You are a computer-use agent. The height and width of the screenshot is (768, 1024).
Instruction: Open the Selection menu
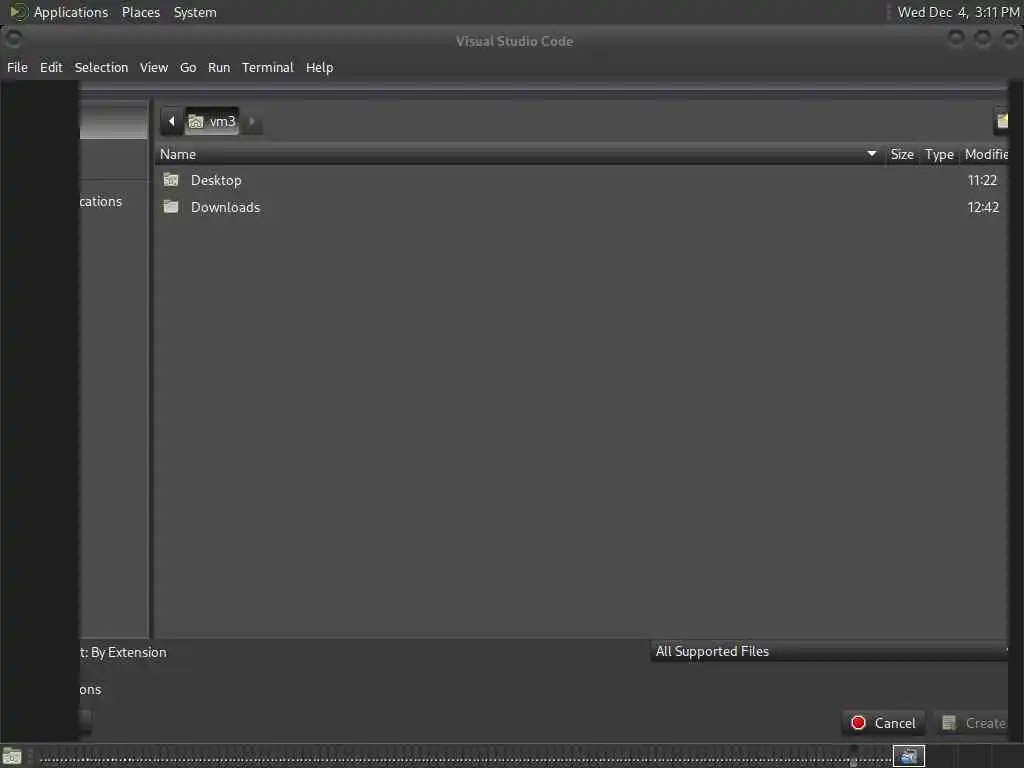click(101, 67)
